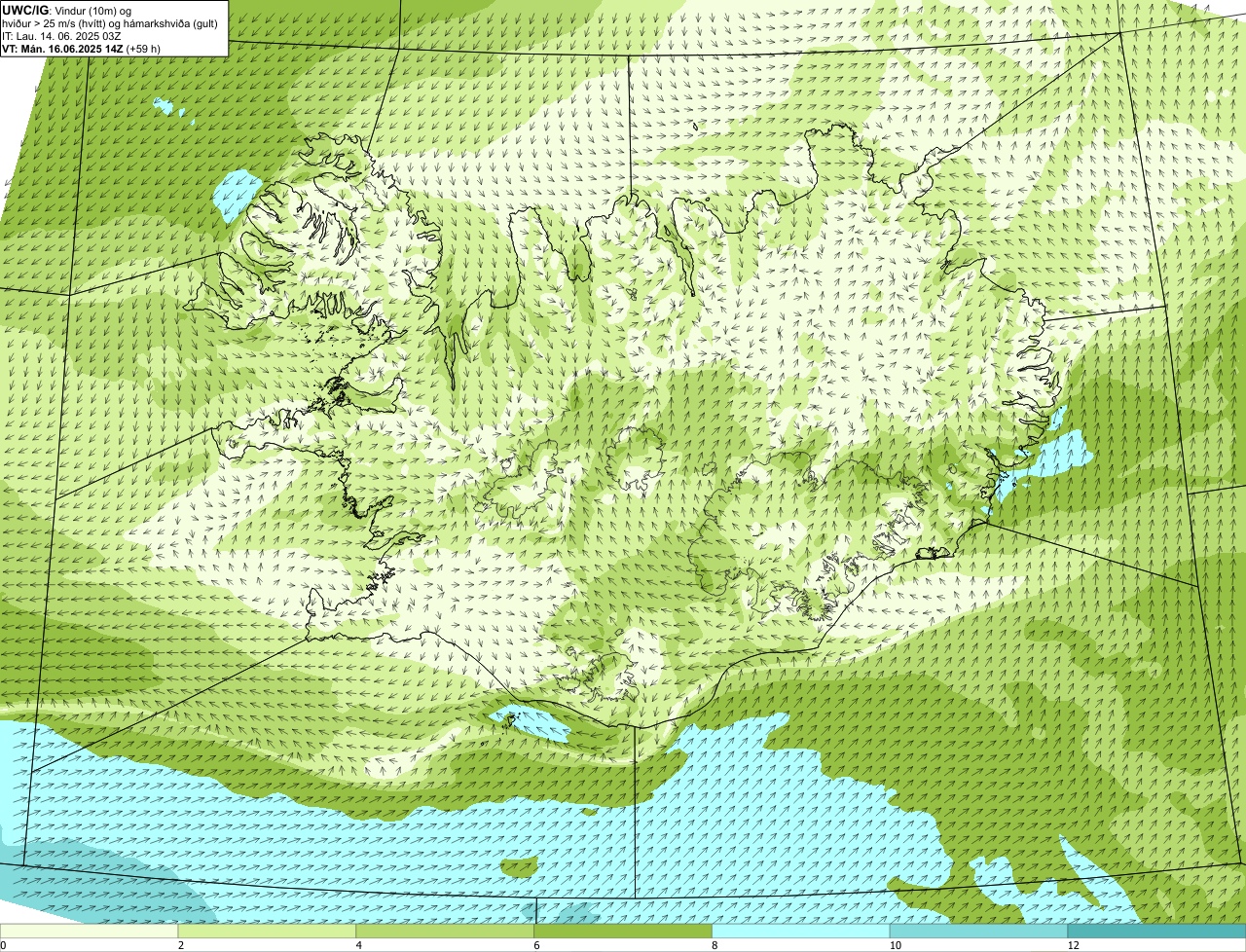Click the legend tick label "2"
This screenshot has height=952, width=1246.
[180, 945]
